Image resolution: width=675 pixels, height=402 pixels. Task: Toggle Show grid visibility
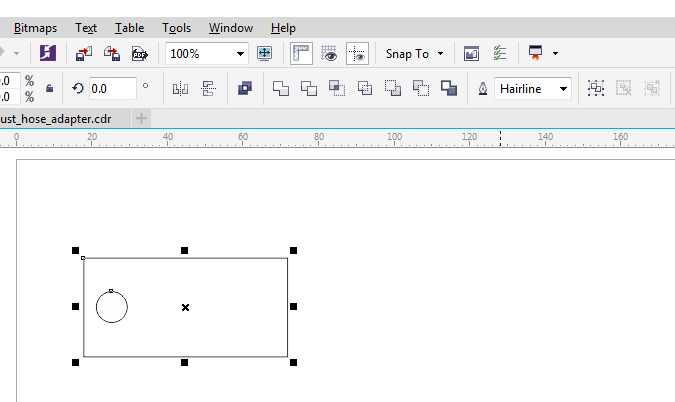(330, 54)
